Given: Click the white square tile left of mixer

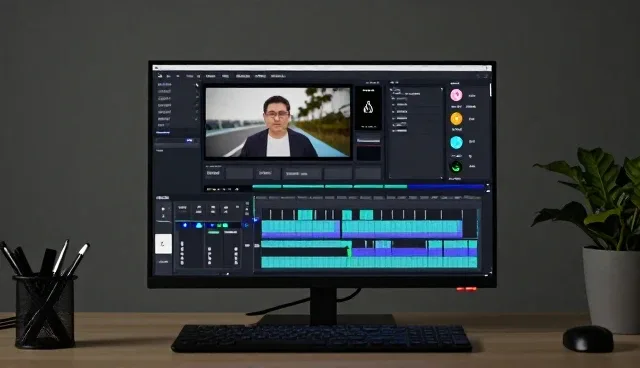Looking at the screenshot, I should click(x=163, y=244).
